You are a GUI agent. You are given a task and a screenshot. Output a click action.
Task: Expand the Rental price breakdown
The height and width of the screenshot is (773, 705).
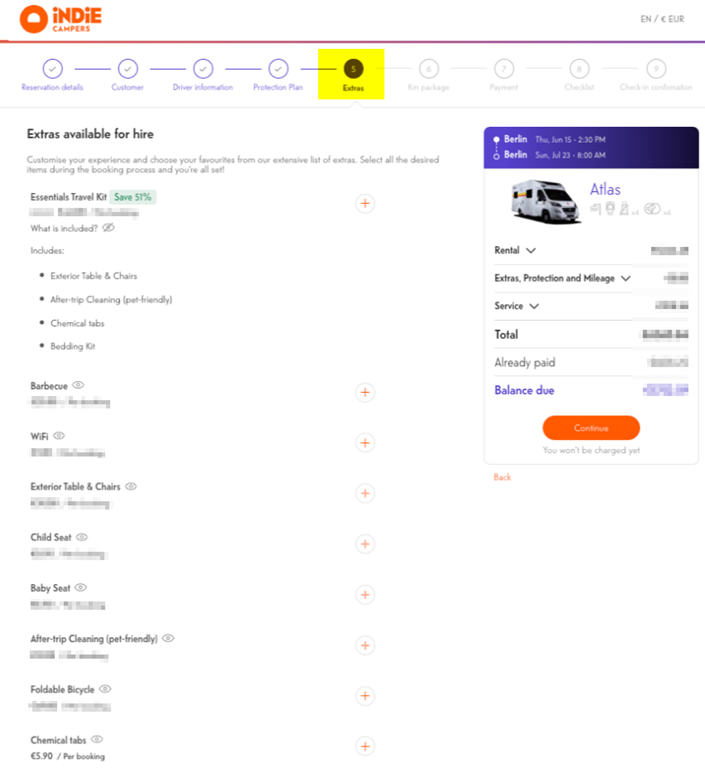tap(530, 251)
